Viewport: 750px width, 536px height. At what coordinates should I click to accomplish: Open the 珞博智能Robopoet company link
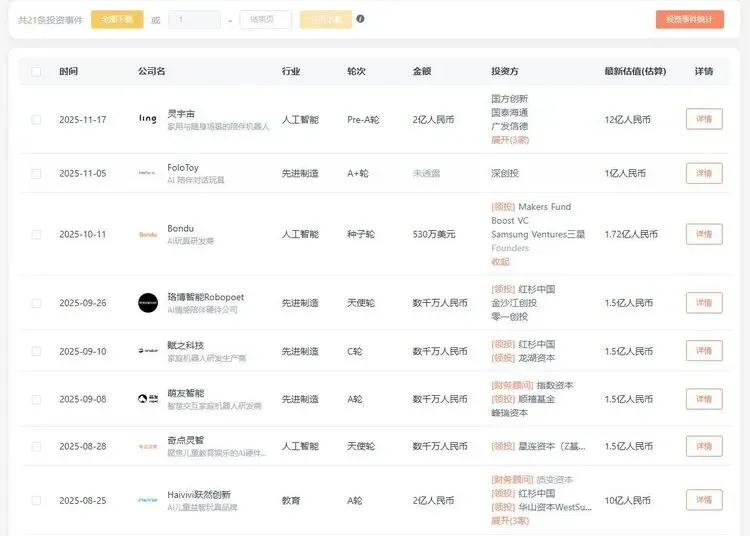pos(206,297)
